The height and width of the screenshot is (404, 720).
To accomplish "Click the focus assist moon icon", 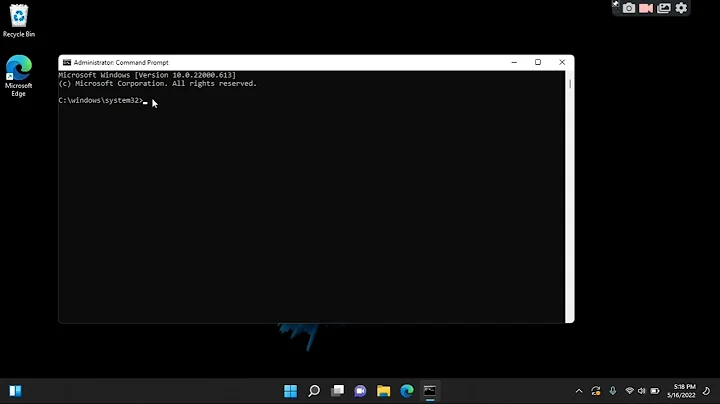I will pyautogui.click(x=707, y=391).
